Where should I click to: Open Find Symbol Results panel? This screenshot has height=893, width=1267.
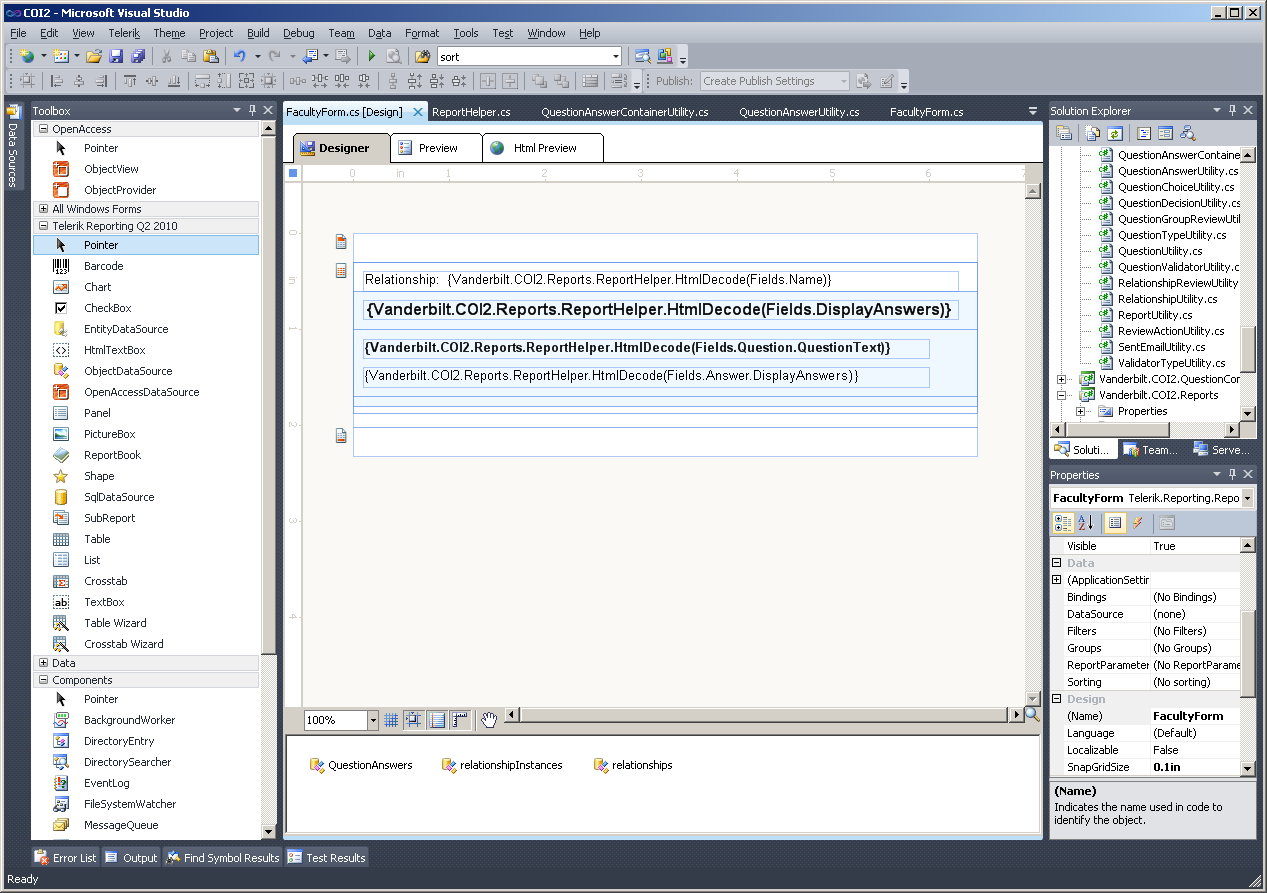click(x=223, y=857)
